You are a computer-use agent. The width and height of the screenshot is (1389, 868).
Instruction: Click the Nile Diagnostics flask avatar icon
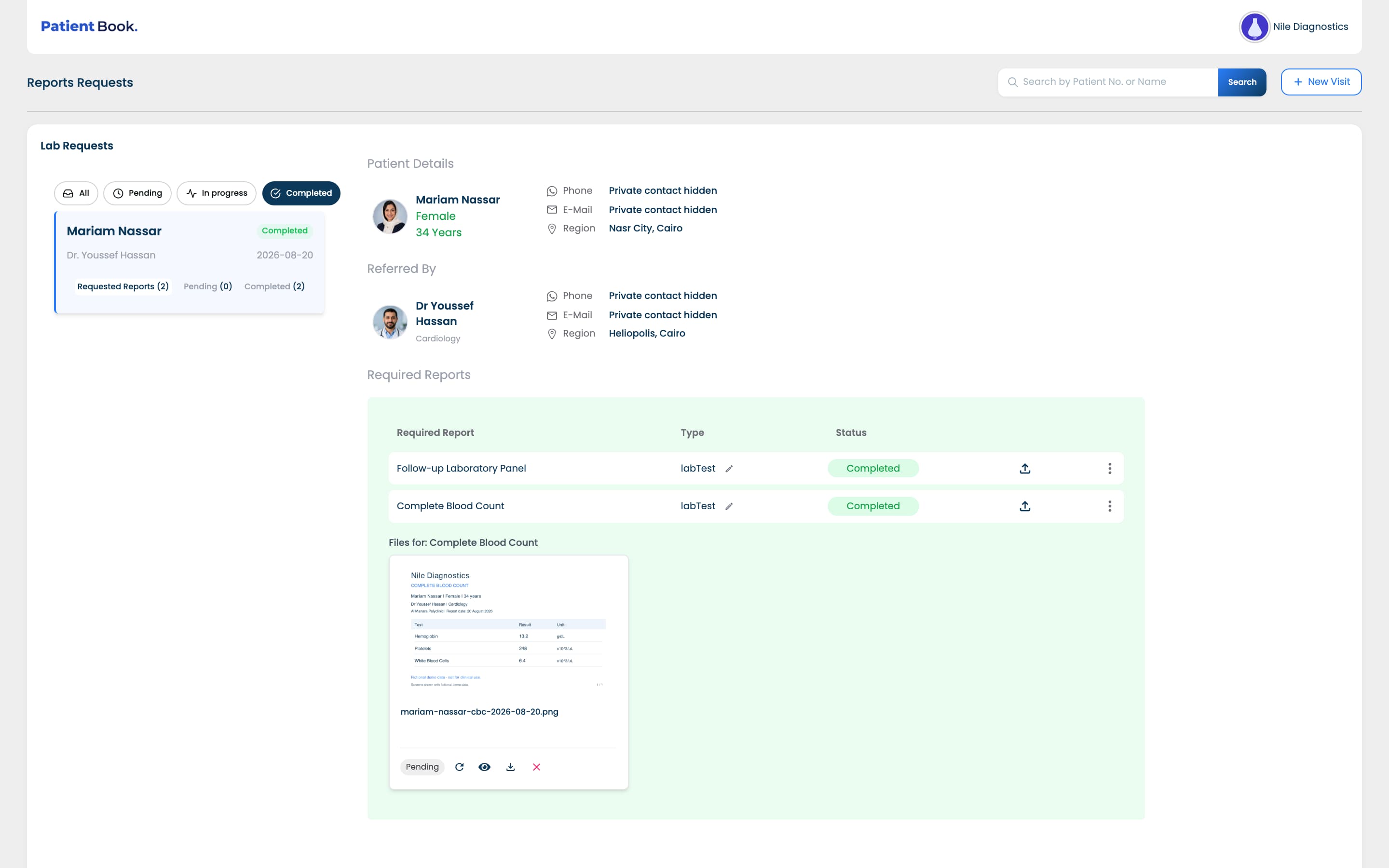[x=1254, y=27]
